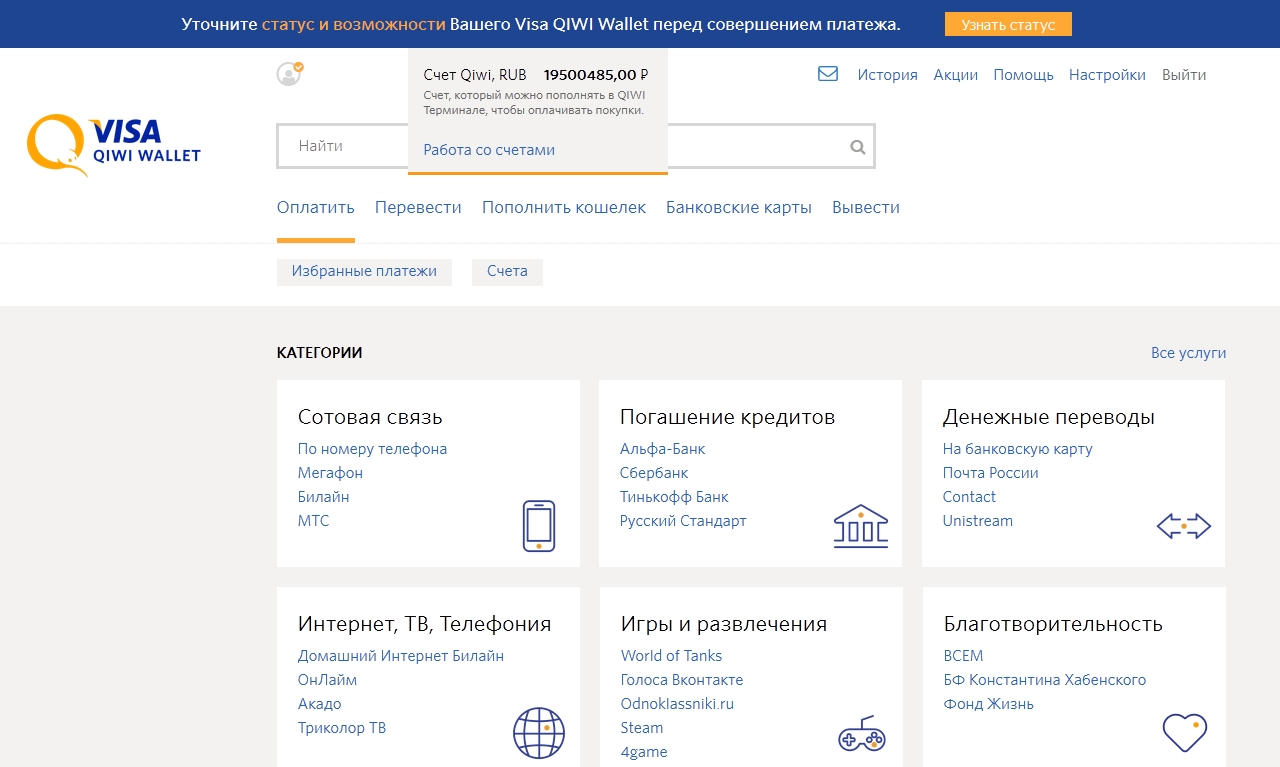Click the heart icon in Благотворительность
Image resolution: width=1280 pixels, height=767 pixels.
tap(1184, 733)
